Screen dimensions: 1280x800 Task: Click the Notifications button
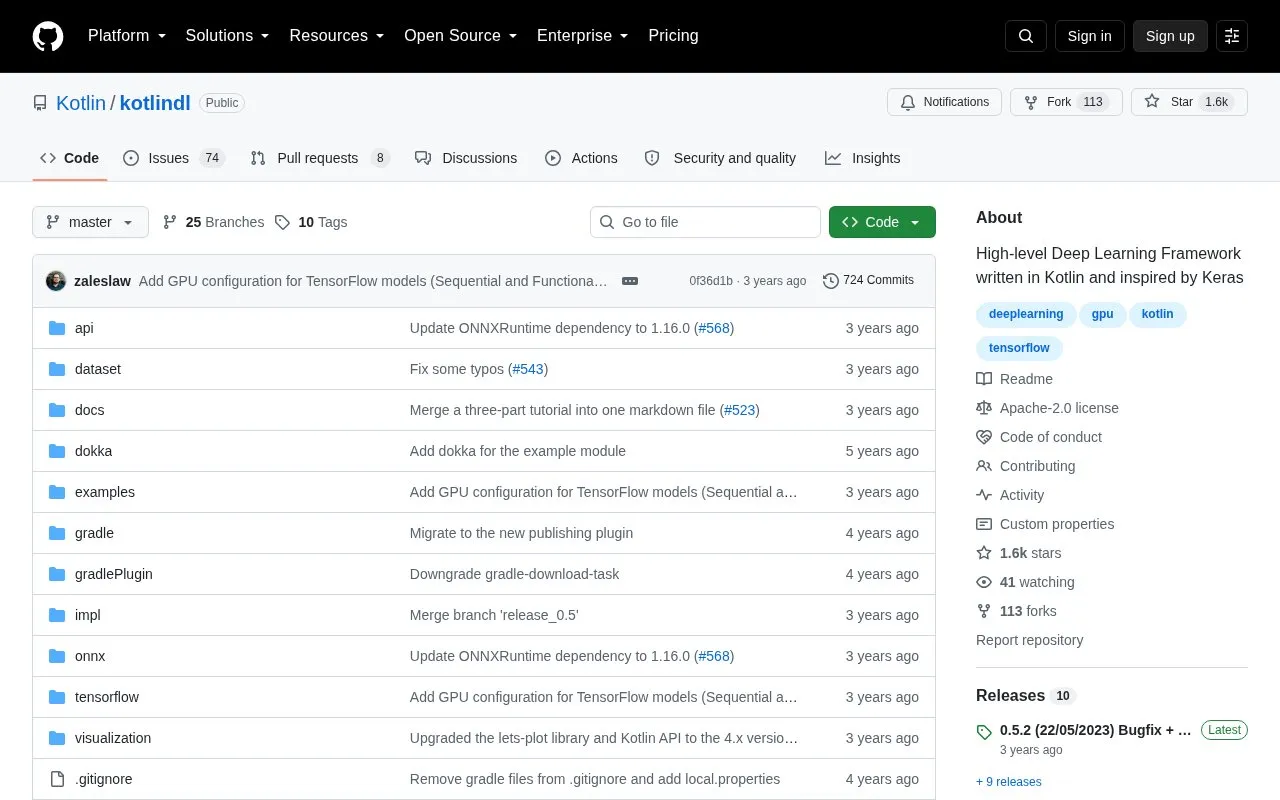[944, 102]
